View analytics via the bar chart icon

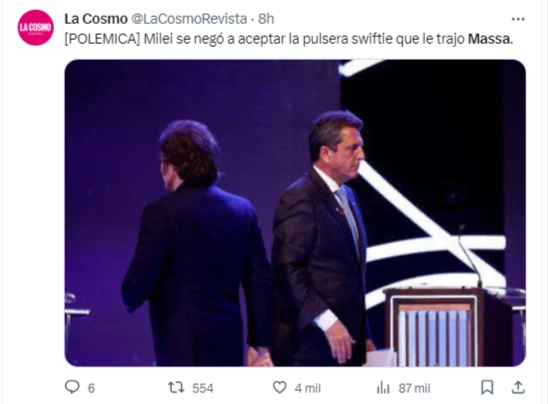383,388
